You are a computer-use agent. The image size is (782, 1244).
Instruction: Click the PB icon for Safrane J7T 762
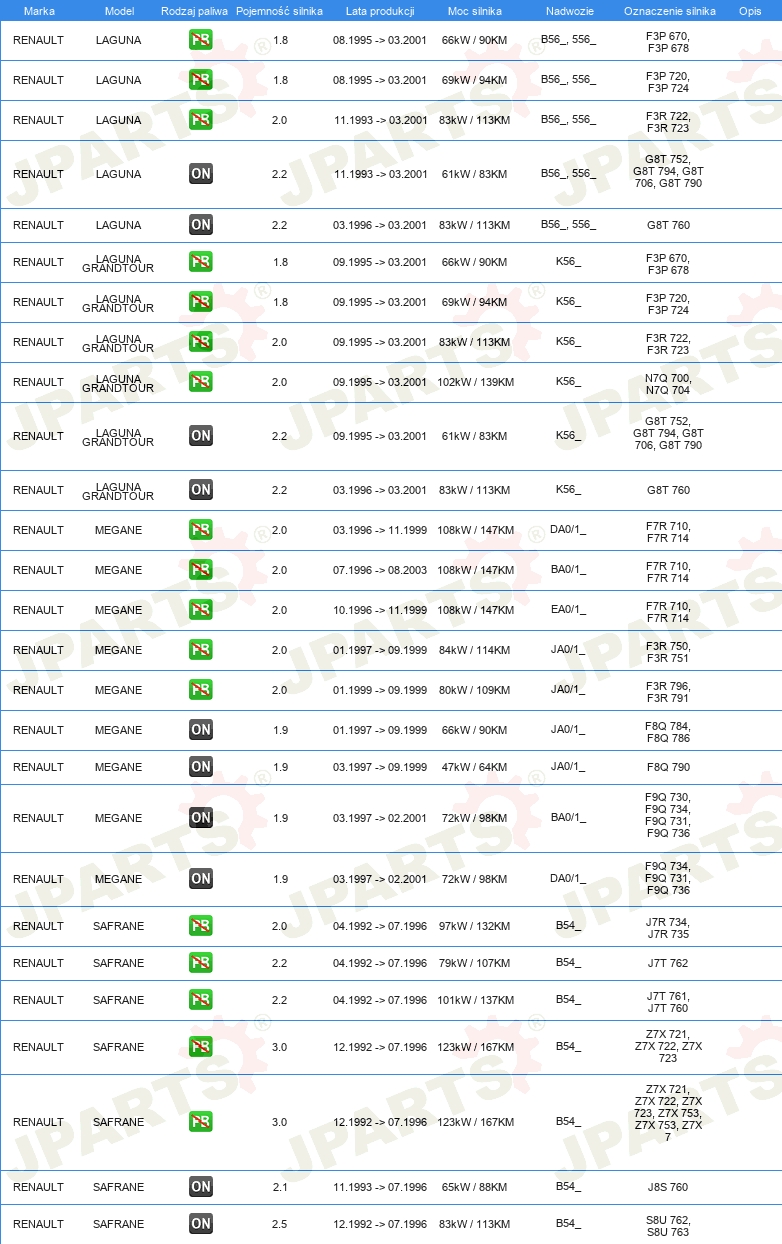[201, 963]
